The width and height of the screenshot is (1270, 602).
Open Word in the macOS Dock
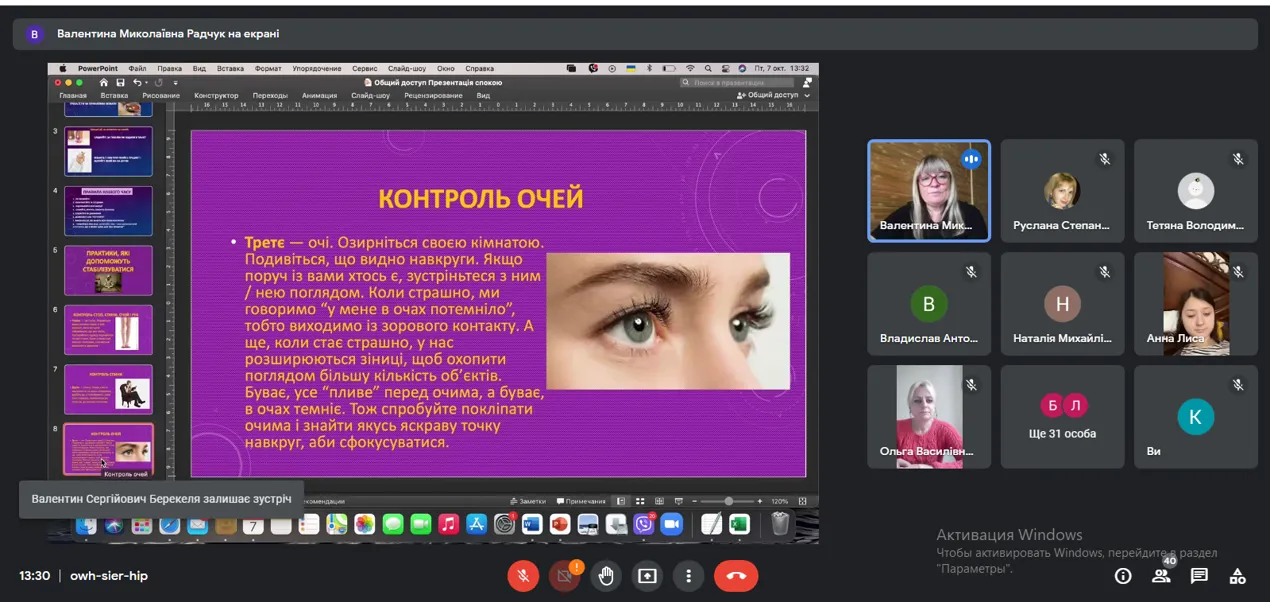[533, 524]
